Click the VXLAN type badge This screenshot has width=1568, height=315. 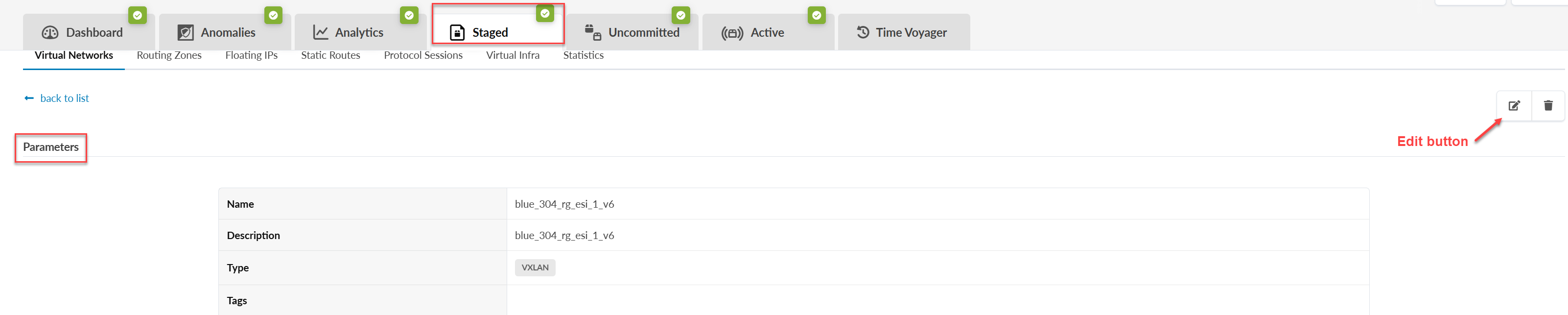coord(535,267)
